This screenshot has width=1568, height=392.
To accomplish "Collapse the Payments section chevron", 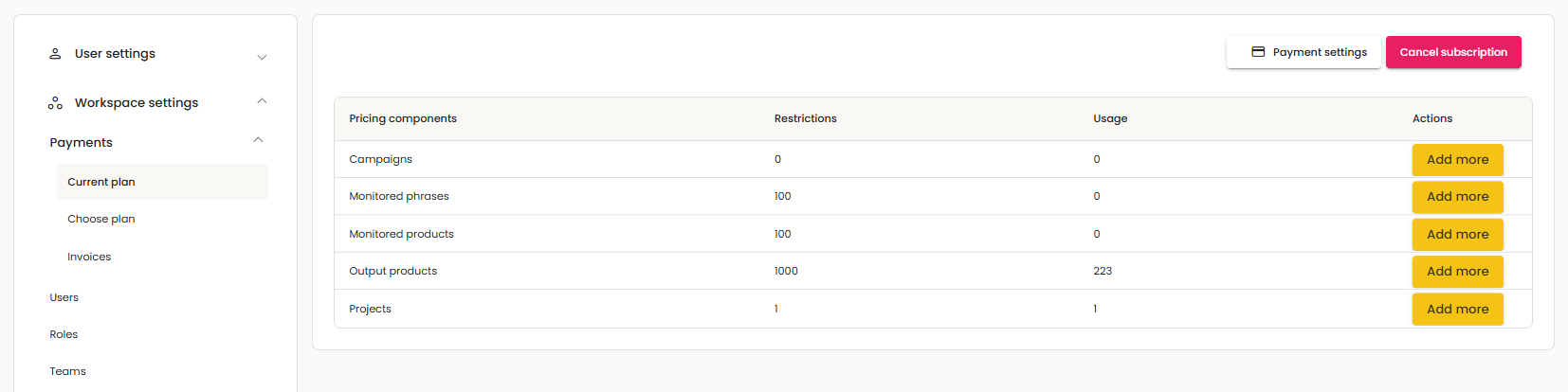I will pos(258,140).
